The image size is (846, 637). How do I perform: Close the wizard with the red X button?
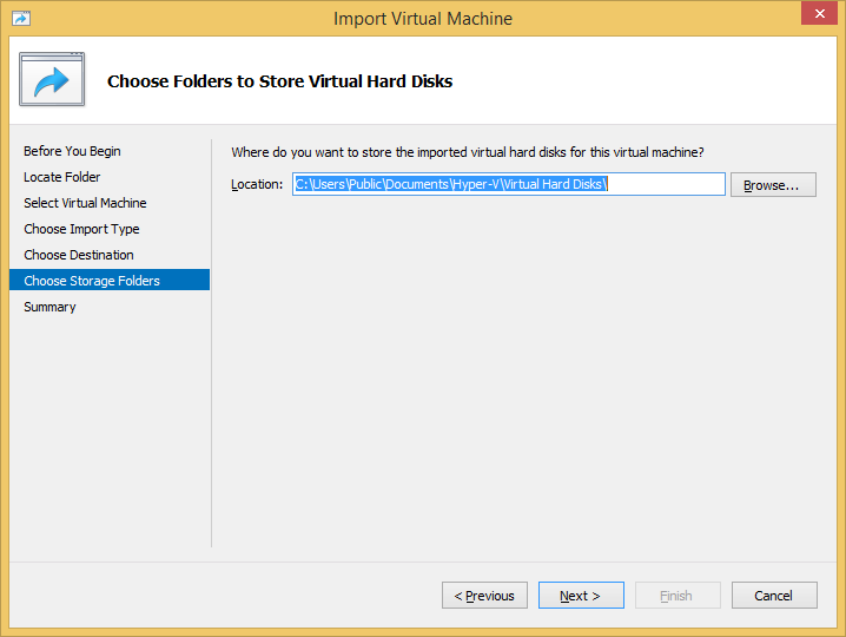(x=819, y=13)
